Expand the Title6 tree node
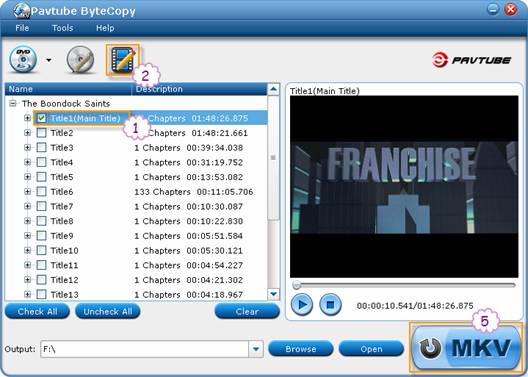Viewport: 528px width, 377px height. [x=27, y=192]
